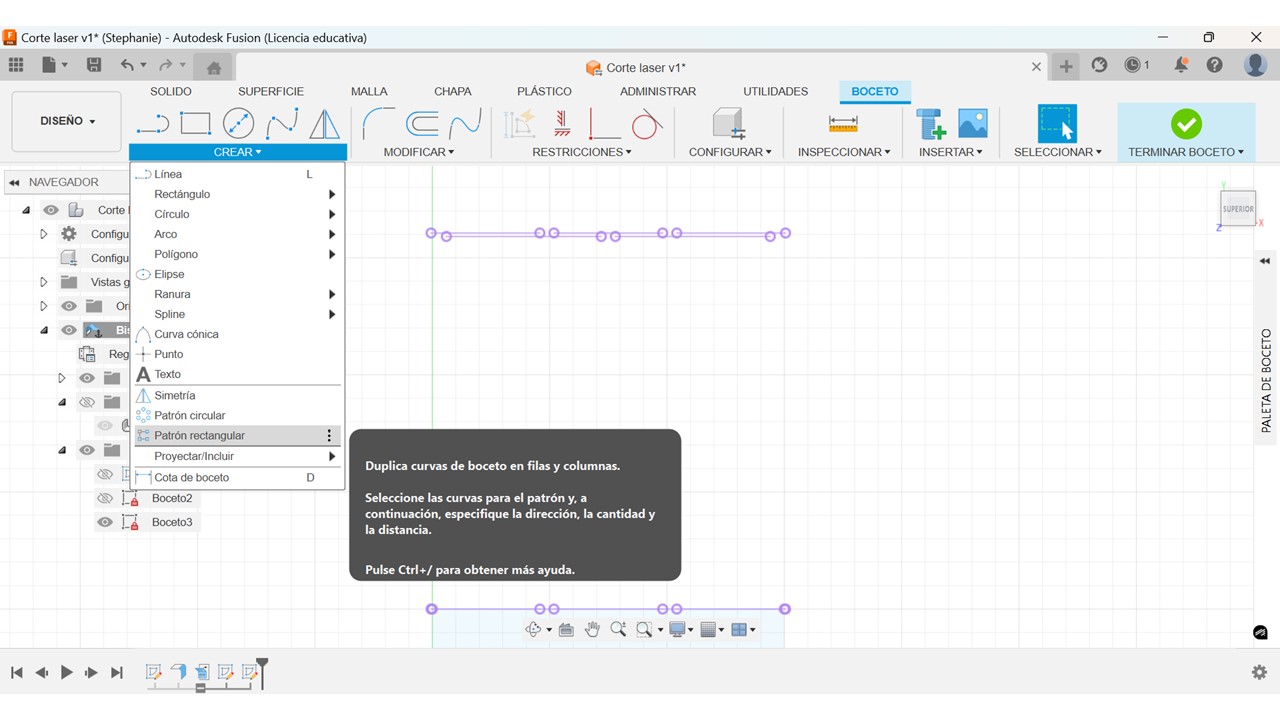Screen dimensions: 1280x720
Task: Click the SUPERIOR face of view cube
Action: (x=1238, y=209)
